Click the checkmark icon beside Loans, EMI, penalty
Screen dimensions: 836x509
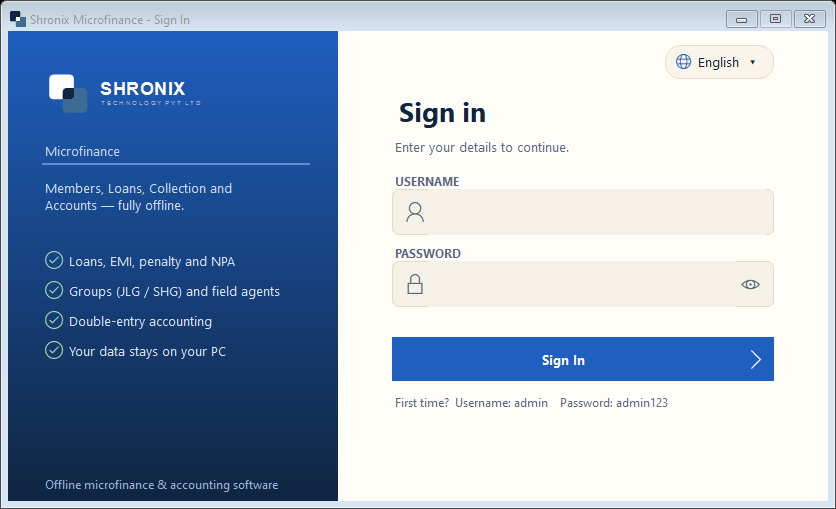(x=54, y=261)
